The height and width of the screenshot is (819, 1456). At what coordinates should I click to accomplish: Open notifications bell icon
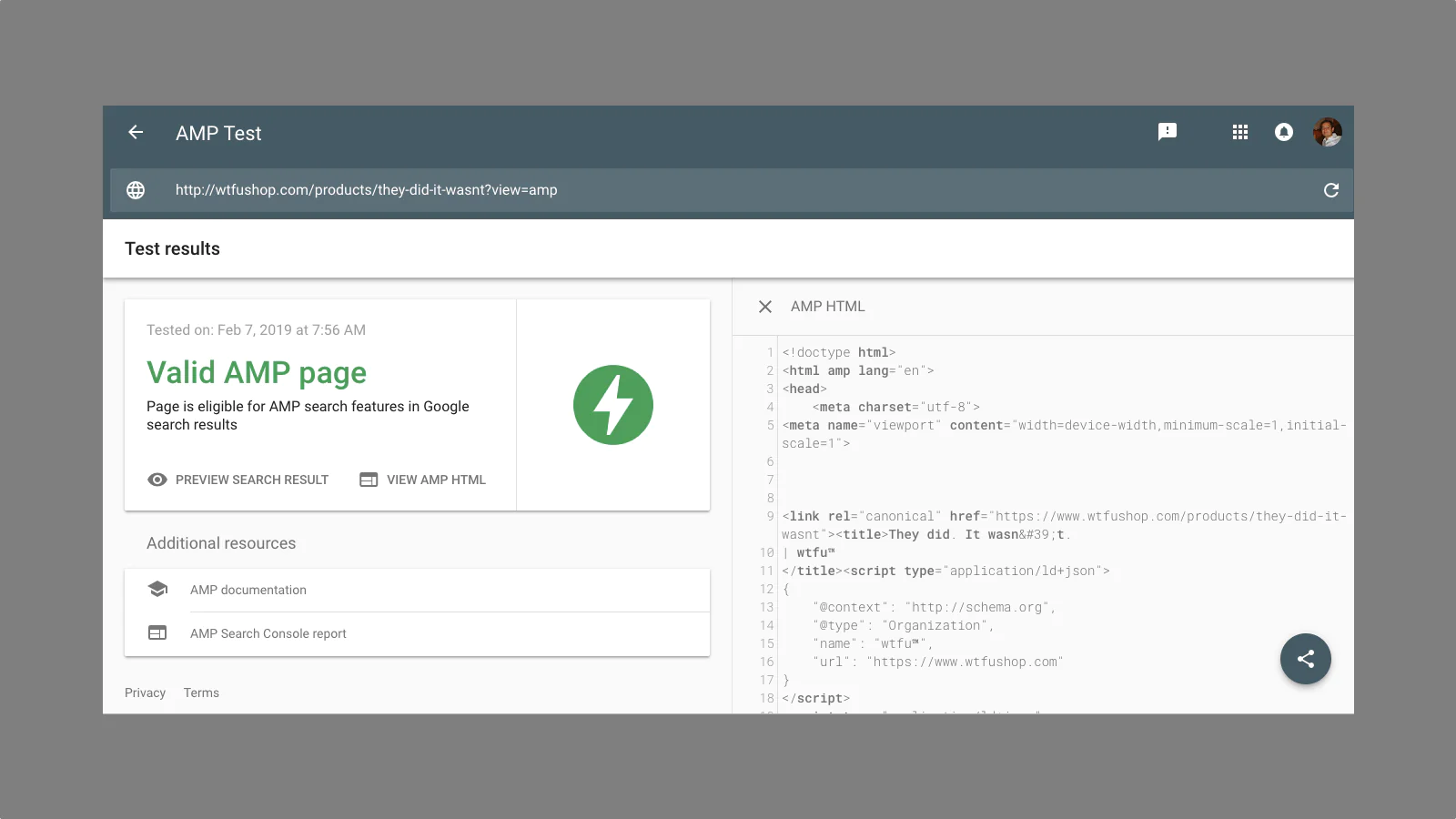pos(1284,133)
